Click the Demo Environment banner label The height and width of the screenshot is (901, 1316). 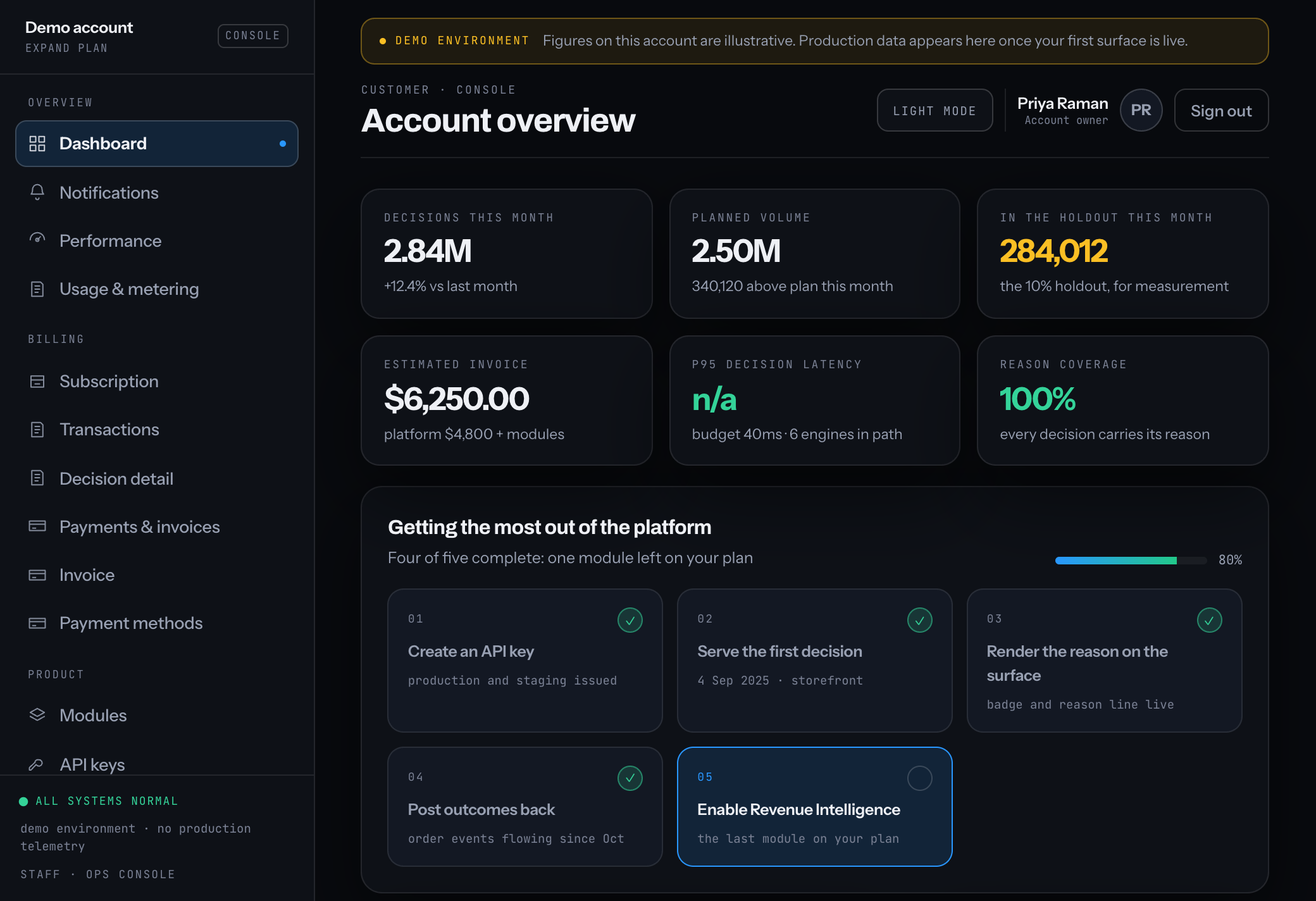pos(462,40)
